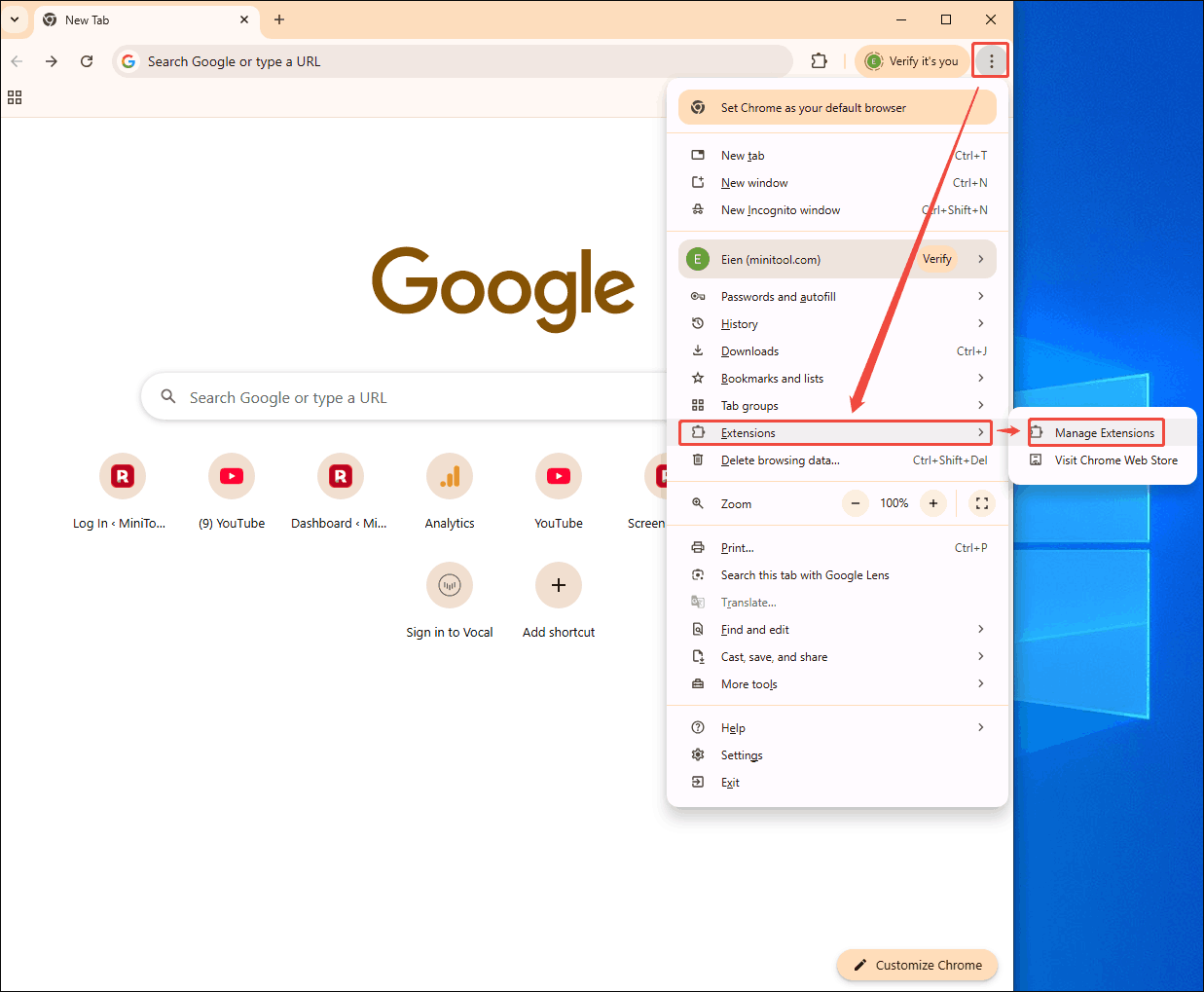This screenshot has width=1204, height=992.
Task: Decrease zoom with the minus control
Action: pos(855,503)
